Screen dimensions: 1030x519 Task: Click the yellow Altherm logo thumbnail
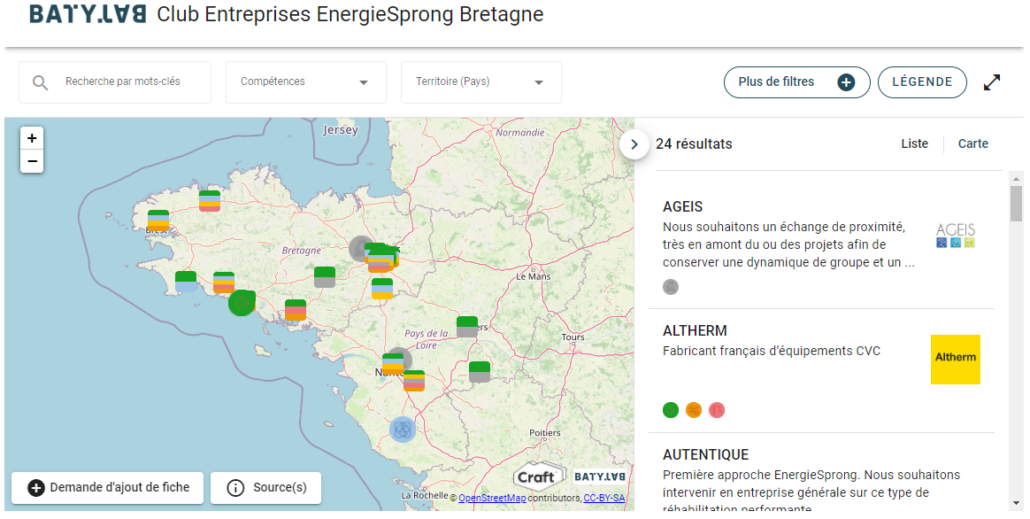pyautogui.click(x=955, y=359)
